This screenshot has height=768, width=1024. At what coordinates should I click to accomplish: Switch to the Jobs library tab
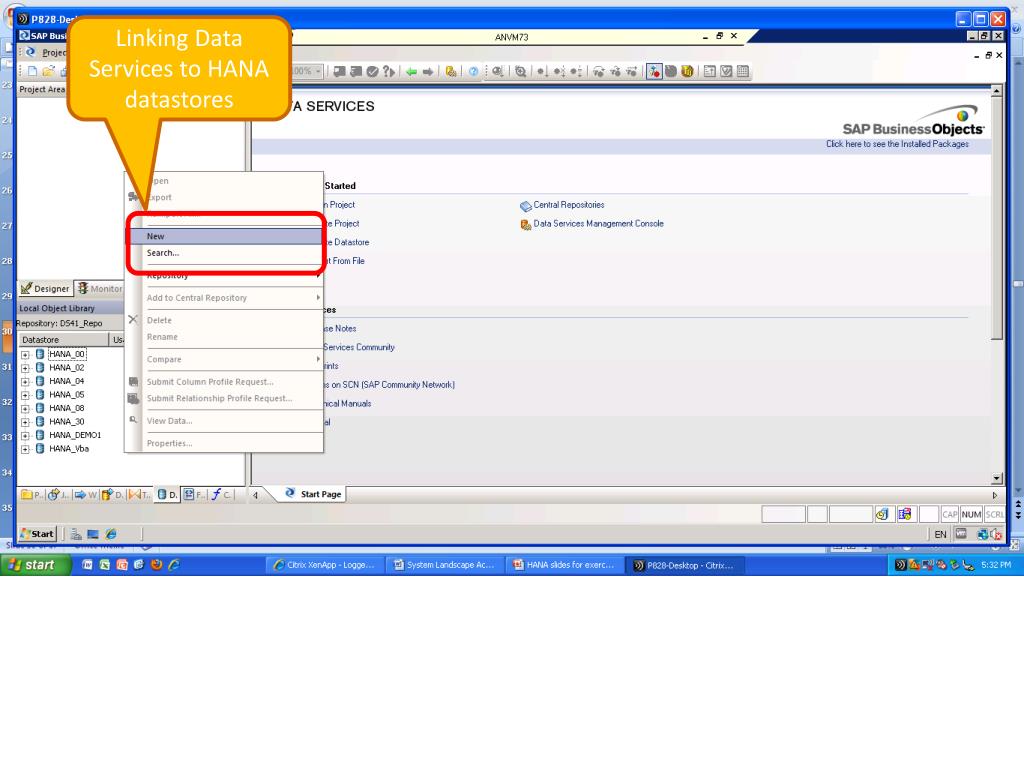pos(59,494)
